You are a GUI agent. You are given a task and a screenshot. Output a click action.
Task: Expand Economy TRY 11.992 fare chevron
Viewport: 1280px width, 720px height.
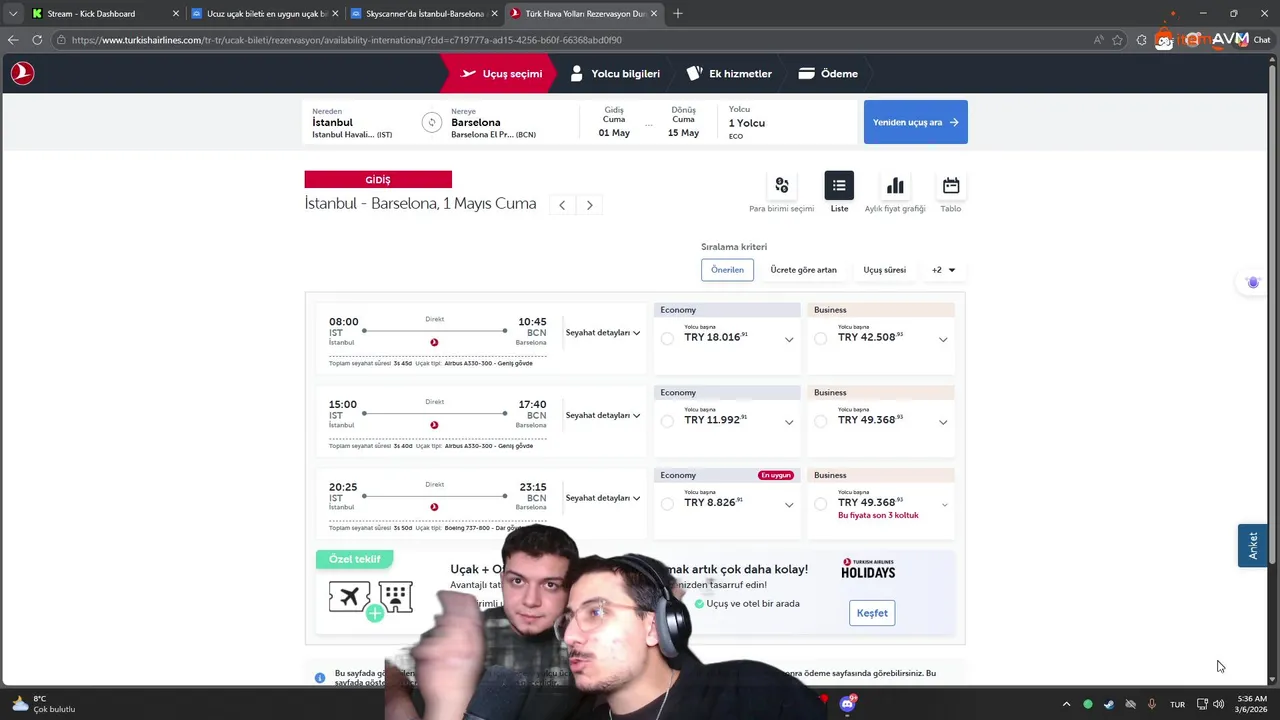(789, 423)
